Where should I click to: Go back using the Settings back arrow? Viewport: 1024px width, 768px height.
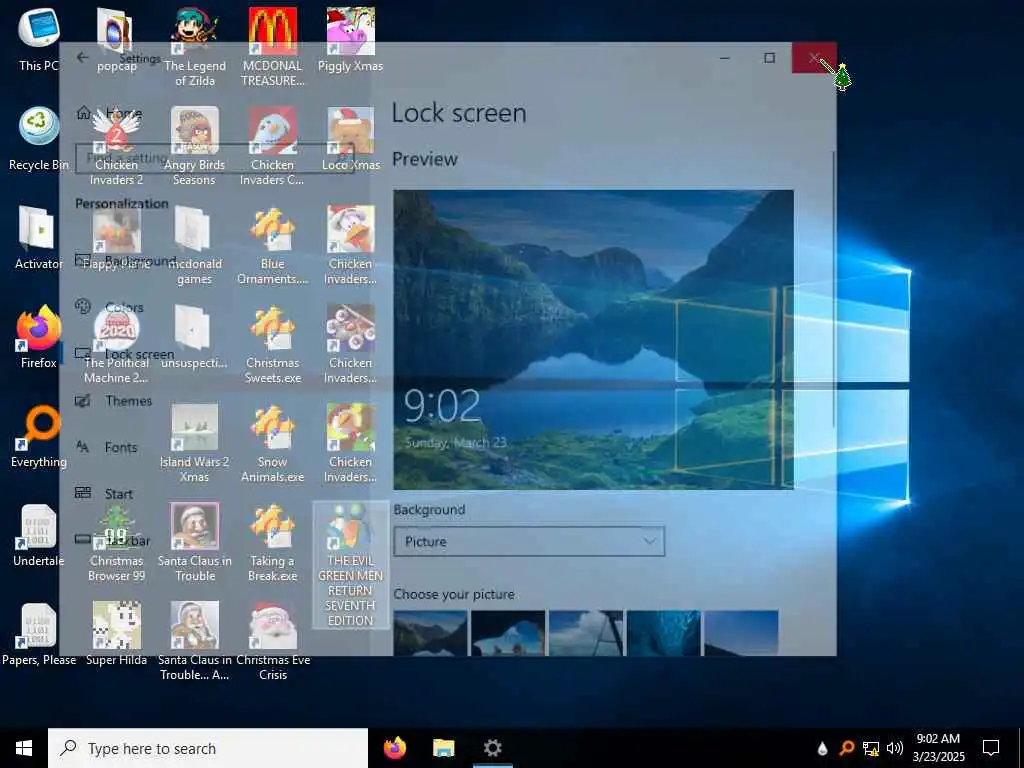(82, 57)
